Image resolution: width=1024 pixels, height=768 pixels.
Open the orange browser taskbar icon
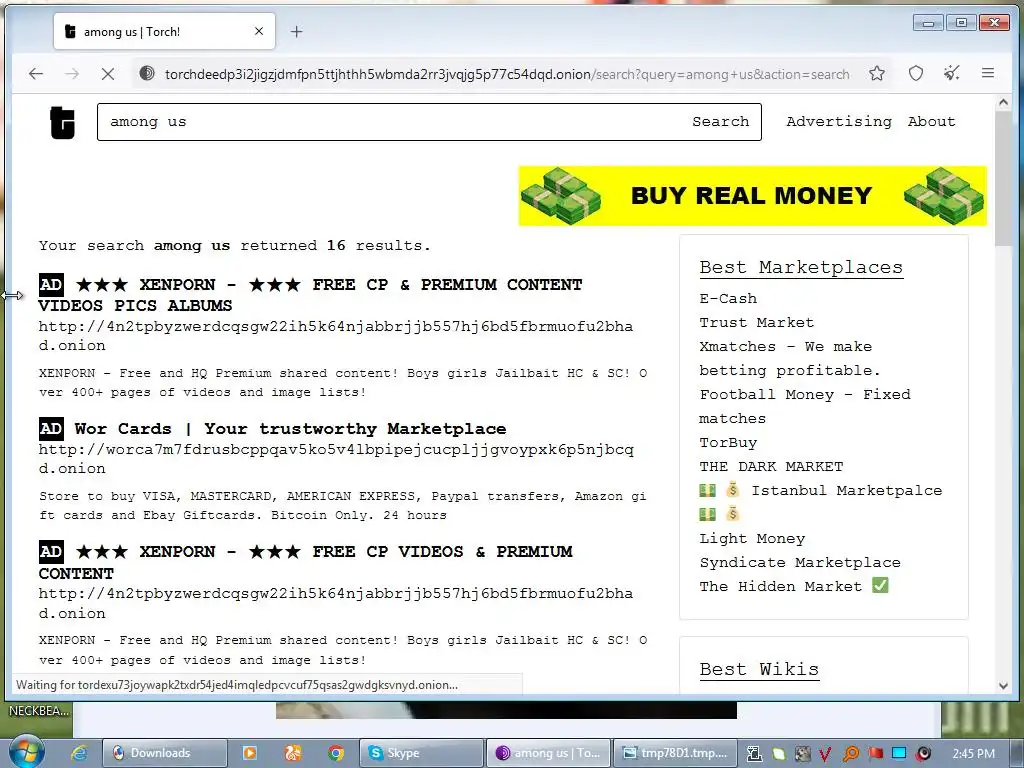(293, 753)
